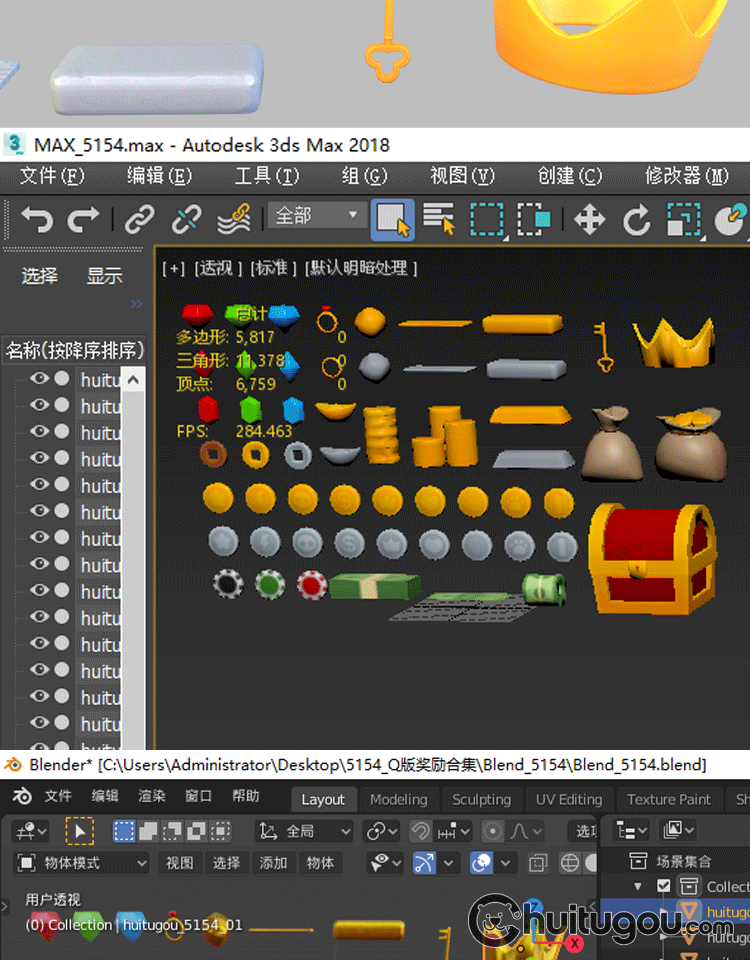Viewport: 750px width, 960px height.
Task: Click the Bind to Space Warp icon
Action: (234, 219)
